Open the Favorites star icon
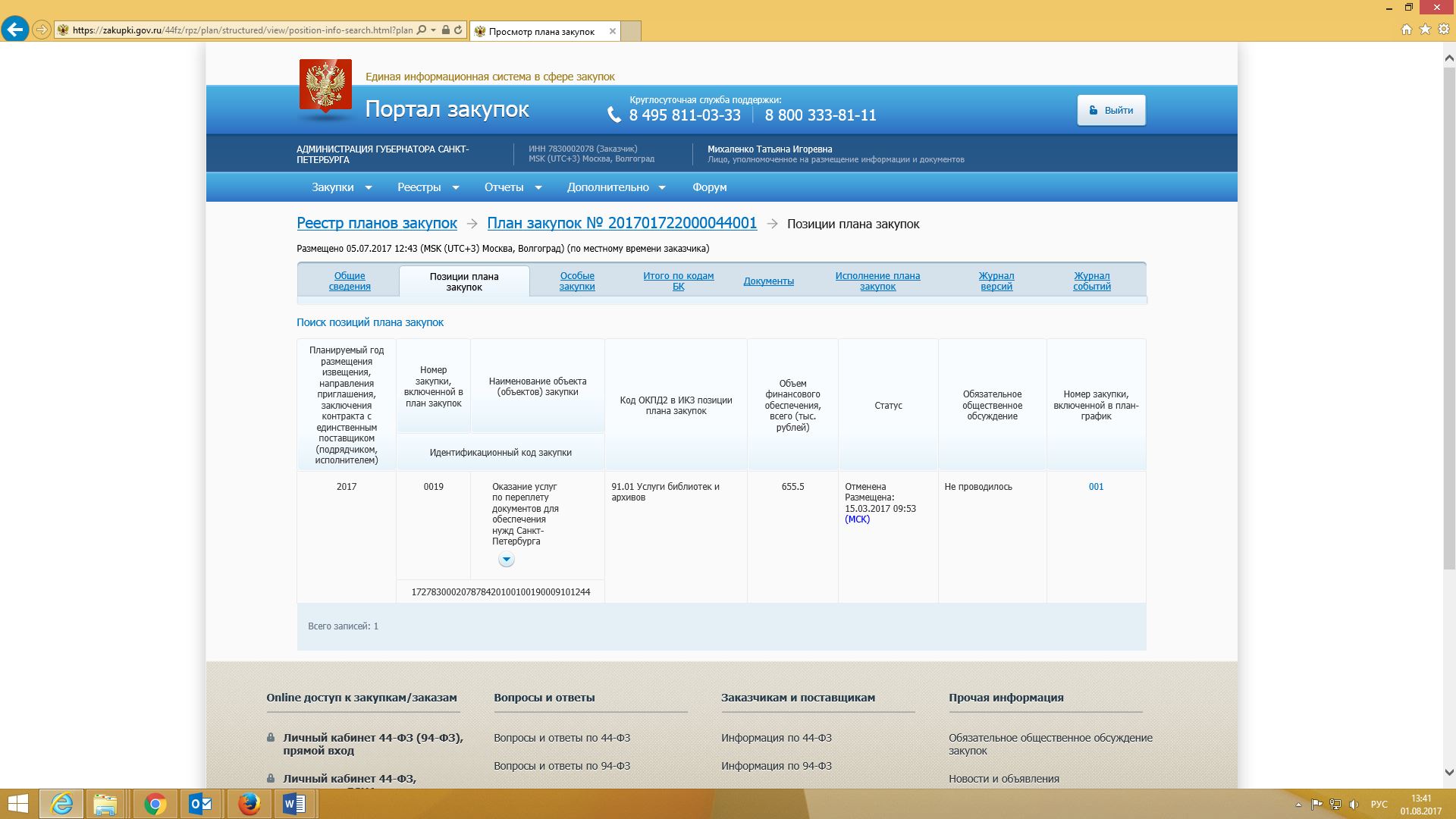The image size is (1456, 819). click(1425, 30)
